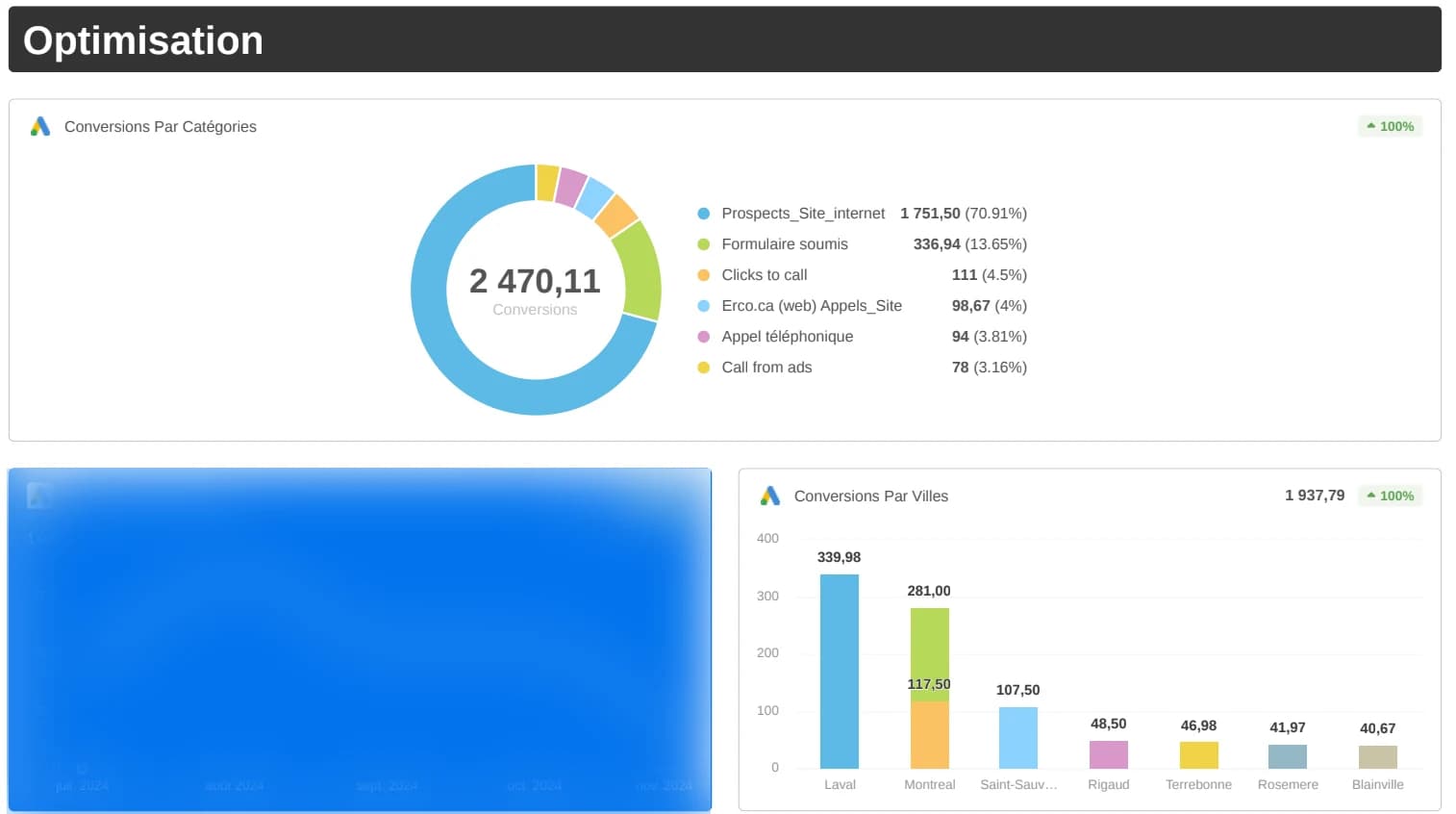The image size is (1456, 814).
Task: Click the 117,50 value inside Montreal bar
Action: pos(929,684)
